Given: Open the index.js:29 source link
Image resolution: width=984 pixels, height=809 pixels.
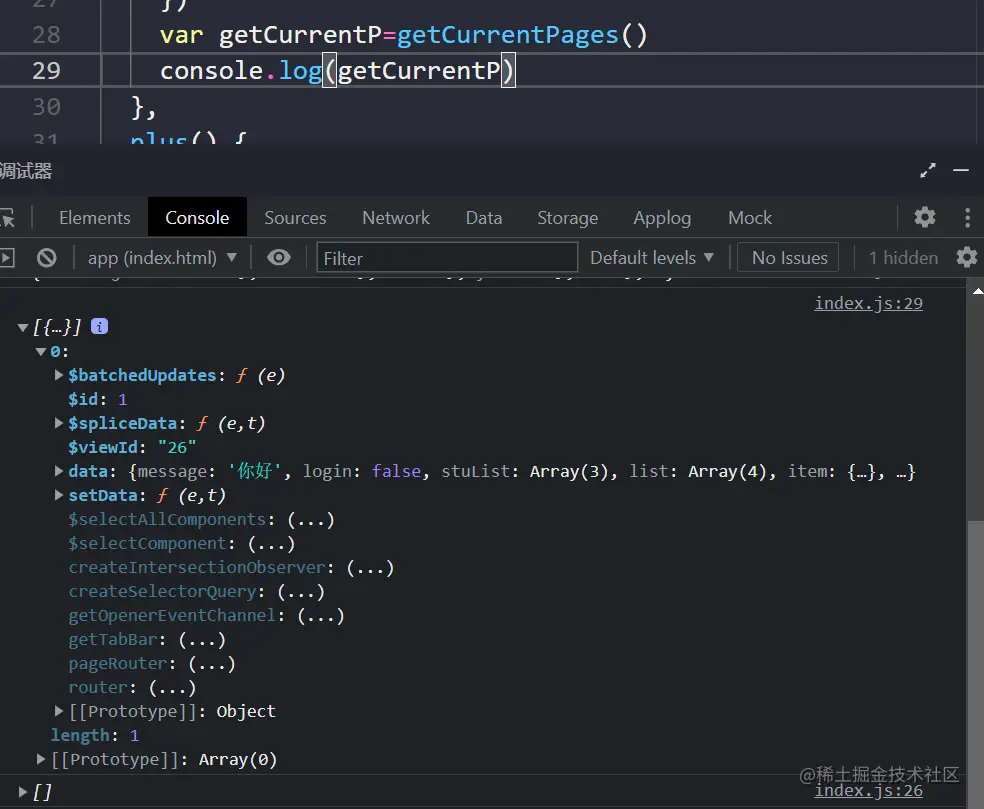Looking at the screenshot, I should click(x=869, y=303).
